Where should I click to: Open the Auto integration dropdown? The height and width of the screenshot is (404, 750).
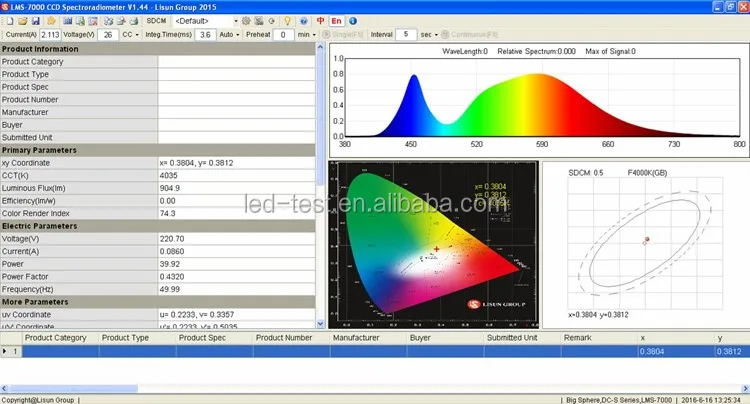[x=229, y=34]
